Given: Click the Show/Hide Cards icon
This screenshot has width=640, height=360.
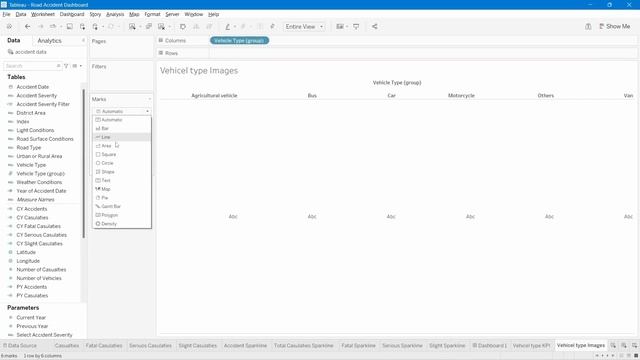Looking at the screenshot, I should point(340,27).
